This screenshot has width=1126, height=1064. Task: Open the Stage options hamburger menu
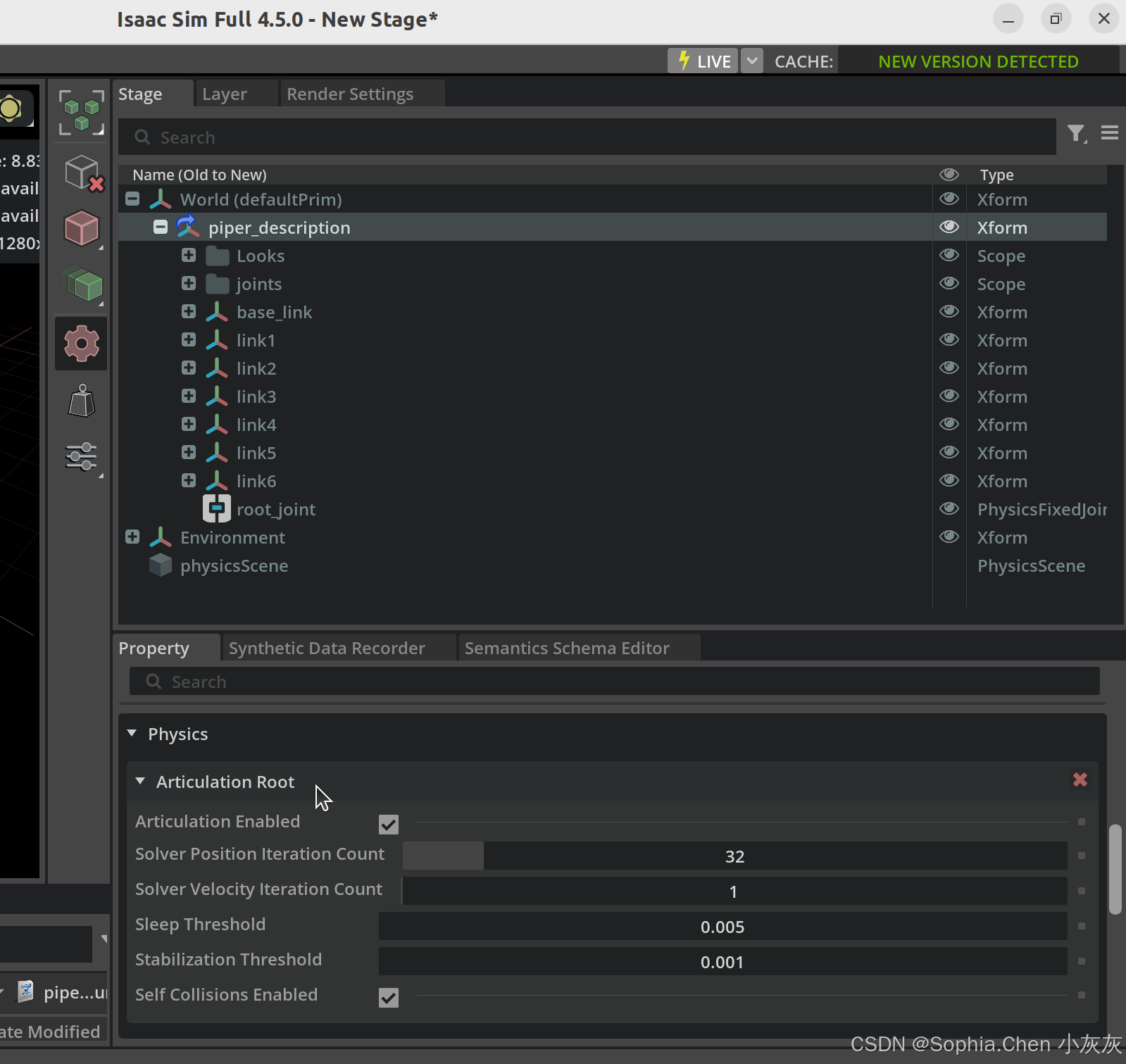click(x=1110, y=132)
